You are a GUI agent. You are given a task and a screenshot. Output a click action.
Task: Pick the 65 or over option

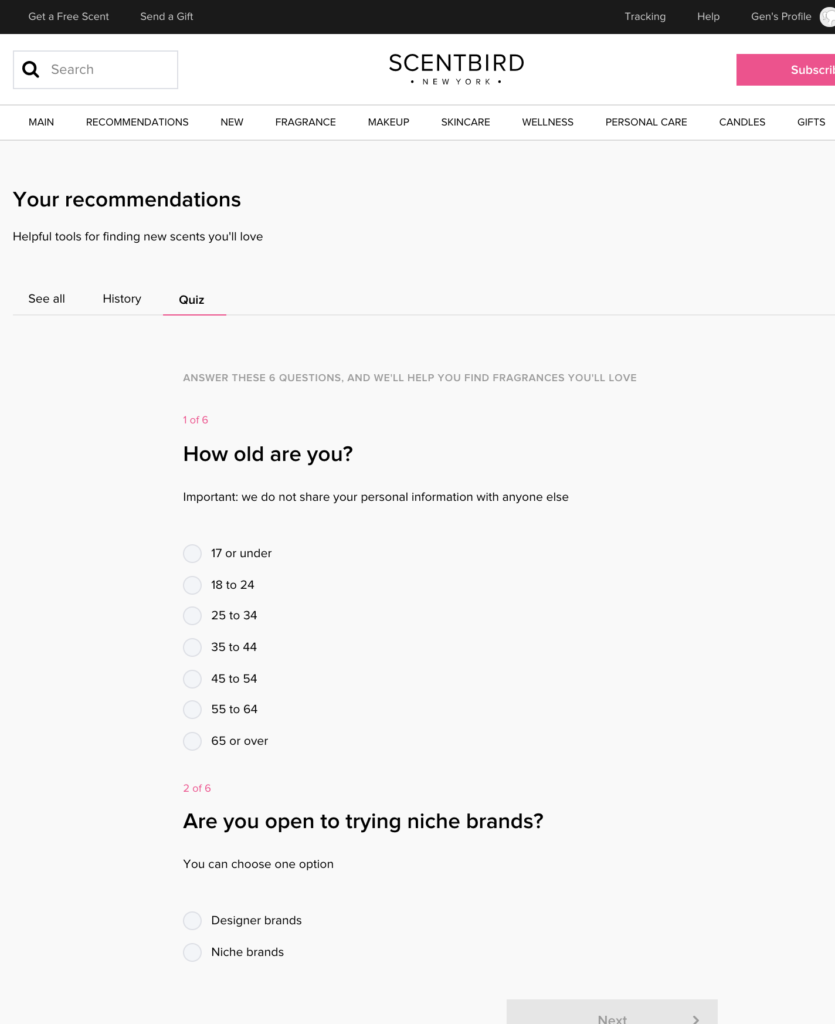[x=192, y=741]
